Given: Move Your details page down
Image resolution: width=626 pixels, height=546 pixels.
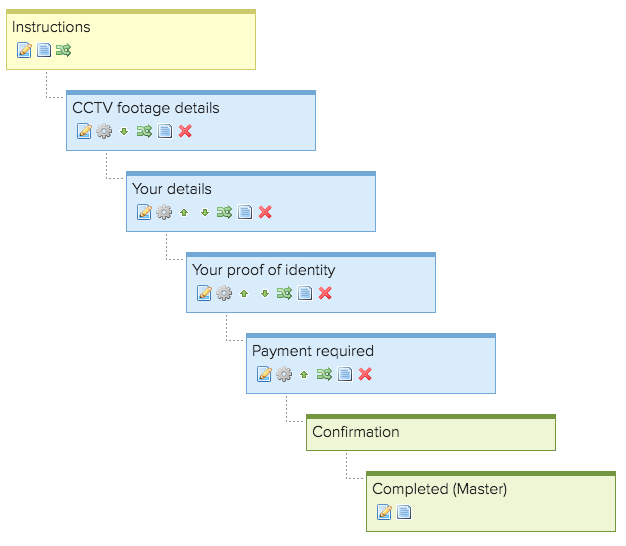Looking at the screenshot, I should [x=204, y=212].
